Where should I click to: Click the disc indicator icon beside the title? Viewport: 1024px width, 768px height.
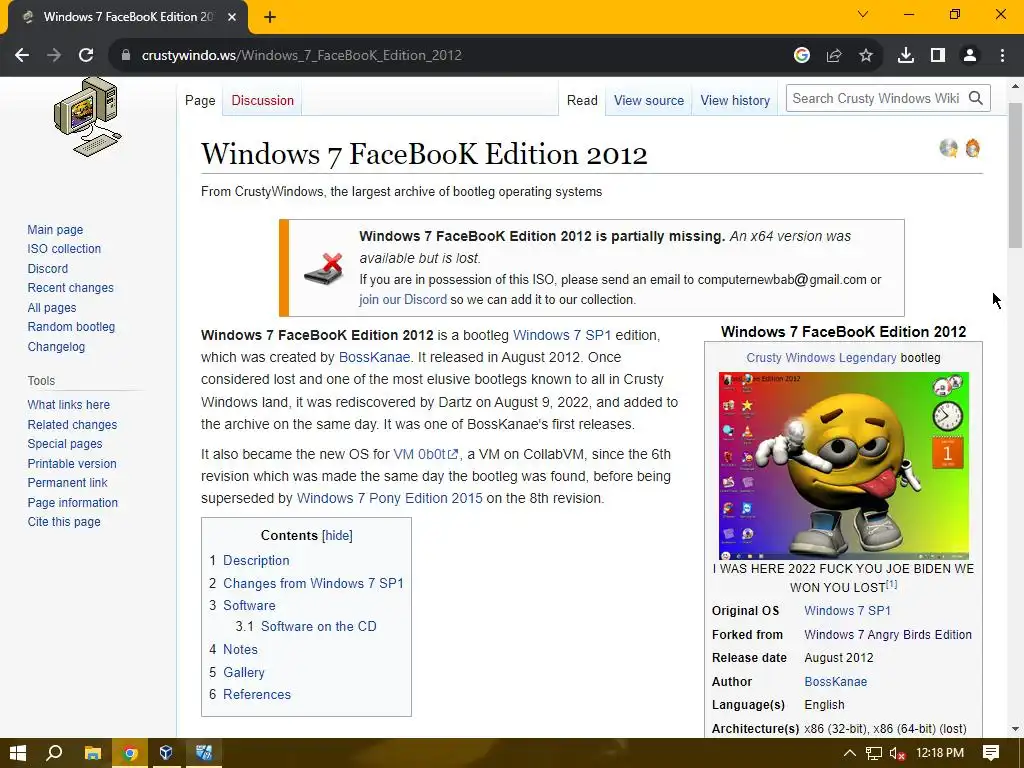pyautogui.click(x=948, y=148)
